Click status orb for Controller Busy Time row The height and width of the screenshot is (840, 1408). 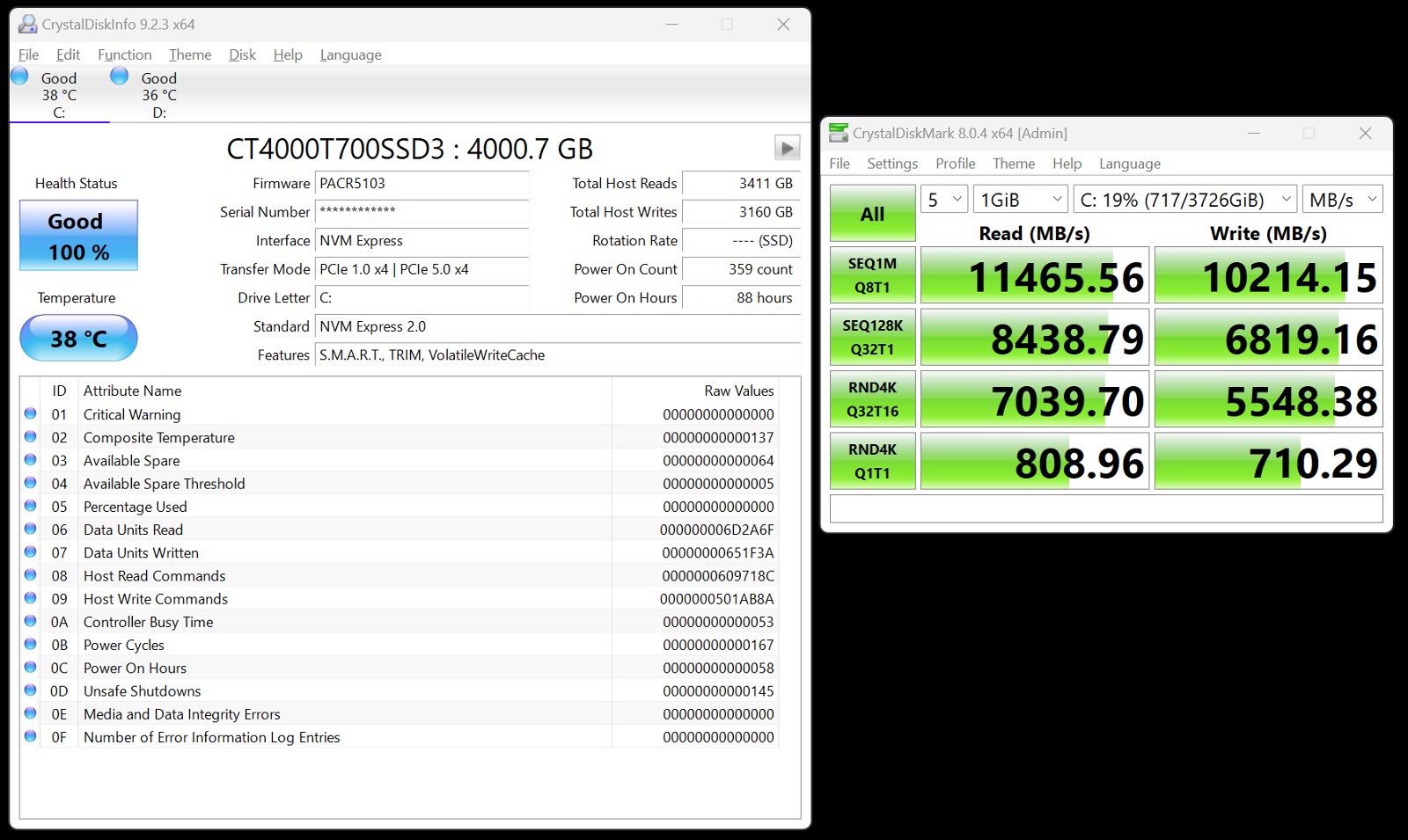click(x=31, y=621)
